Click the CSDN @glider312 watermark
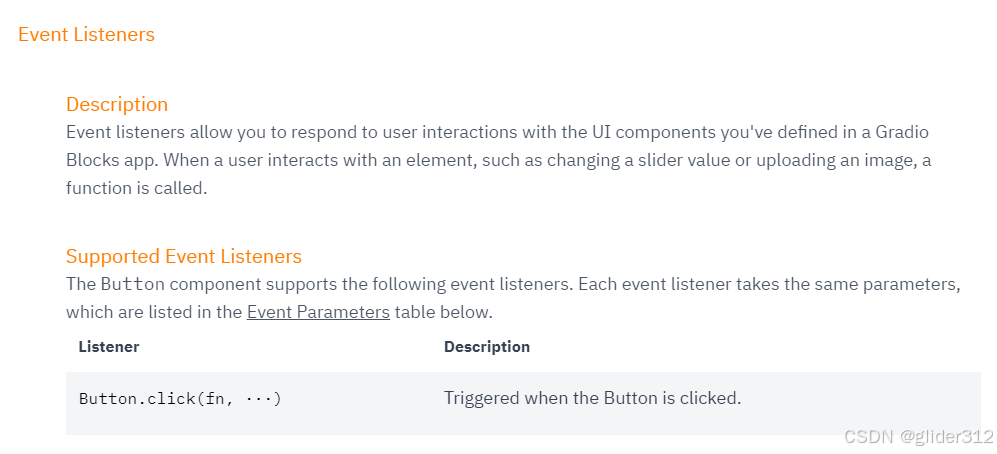Screen dimensions: 997x454 coord(919,436)
